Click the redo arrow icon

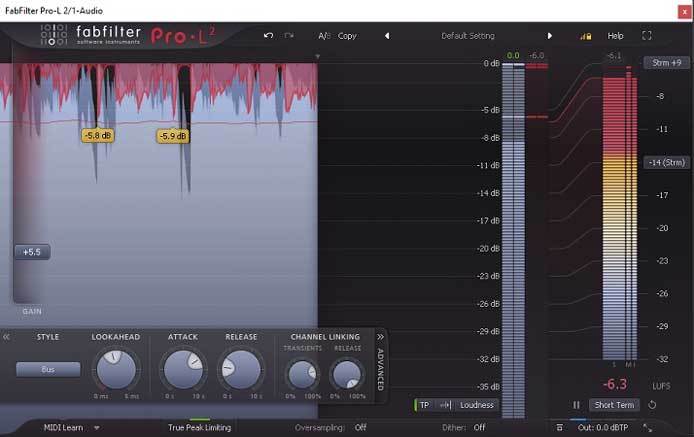289,36
